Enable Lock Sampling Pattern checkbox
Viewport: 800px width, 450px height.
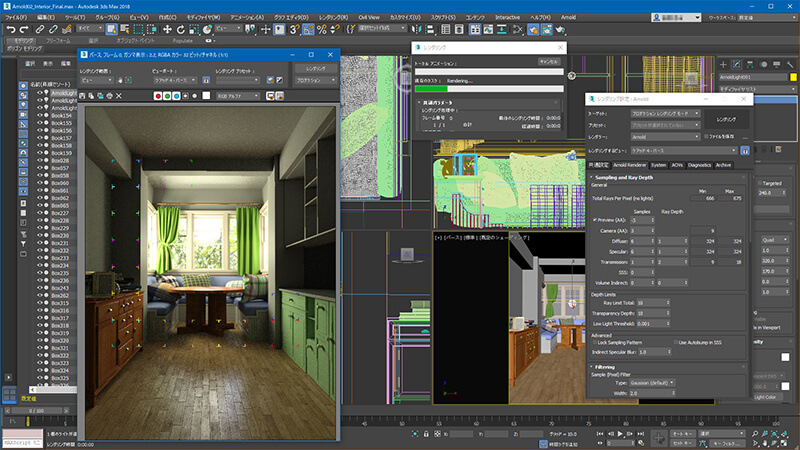point(594,342)
